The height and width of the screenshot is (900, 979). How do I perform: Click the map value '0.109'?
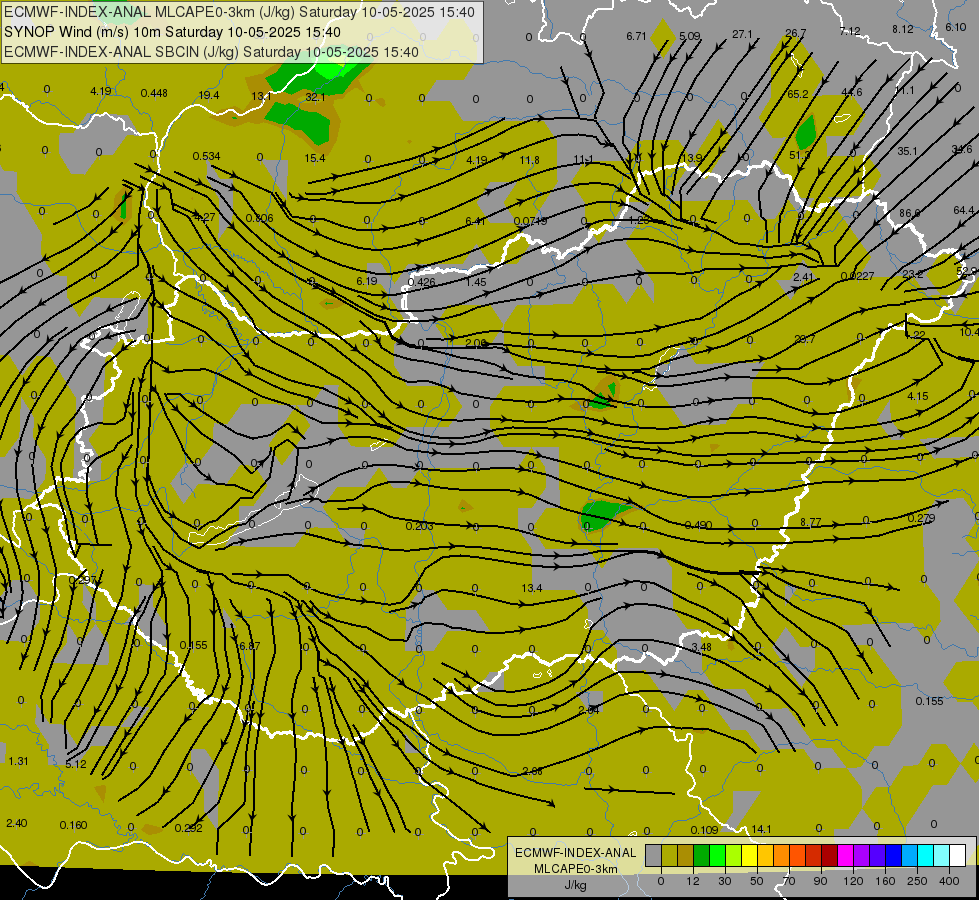click(704, 829)
